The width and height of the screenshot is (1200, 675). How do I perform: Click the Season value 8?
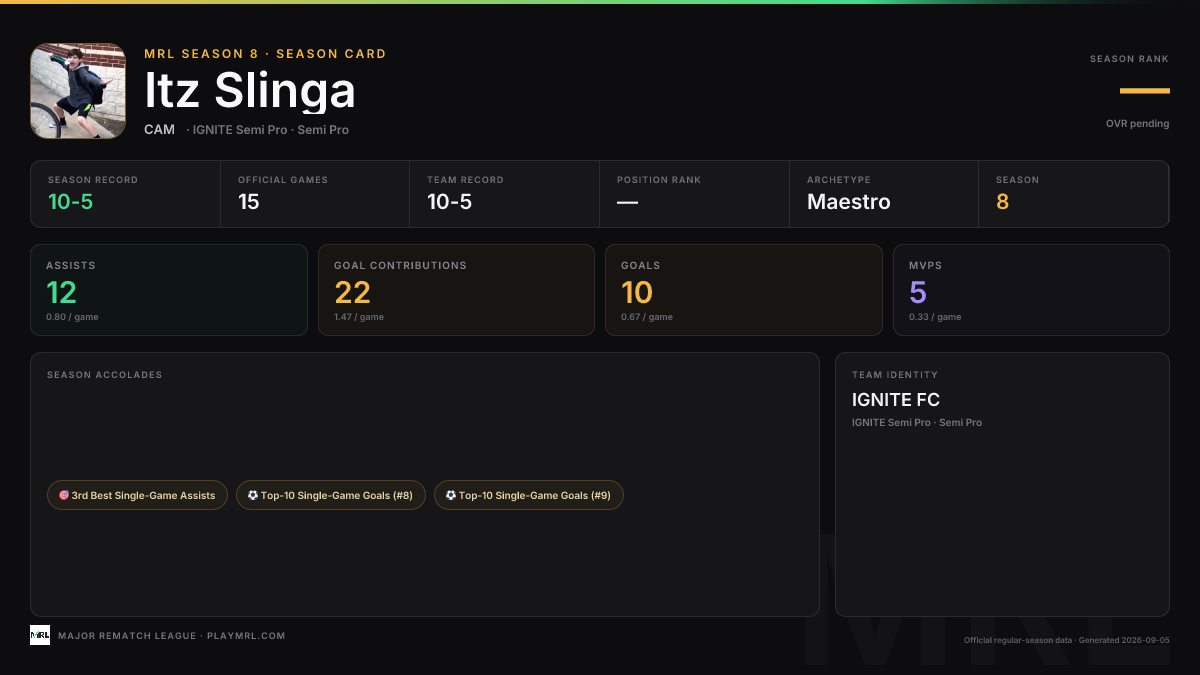click(1002, 202)
